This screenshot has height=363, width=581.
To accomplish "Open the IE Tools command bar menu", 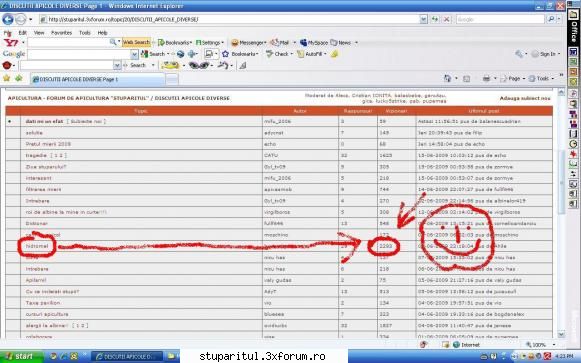I will [540, 79].
